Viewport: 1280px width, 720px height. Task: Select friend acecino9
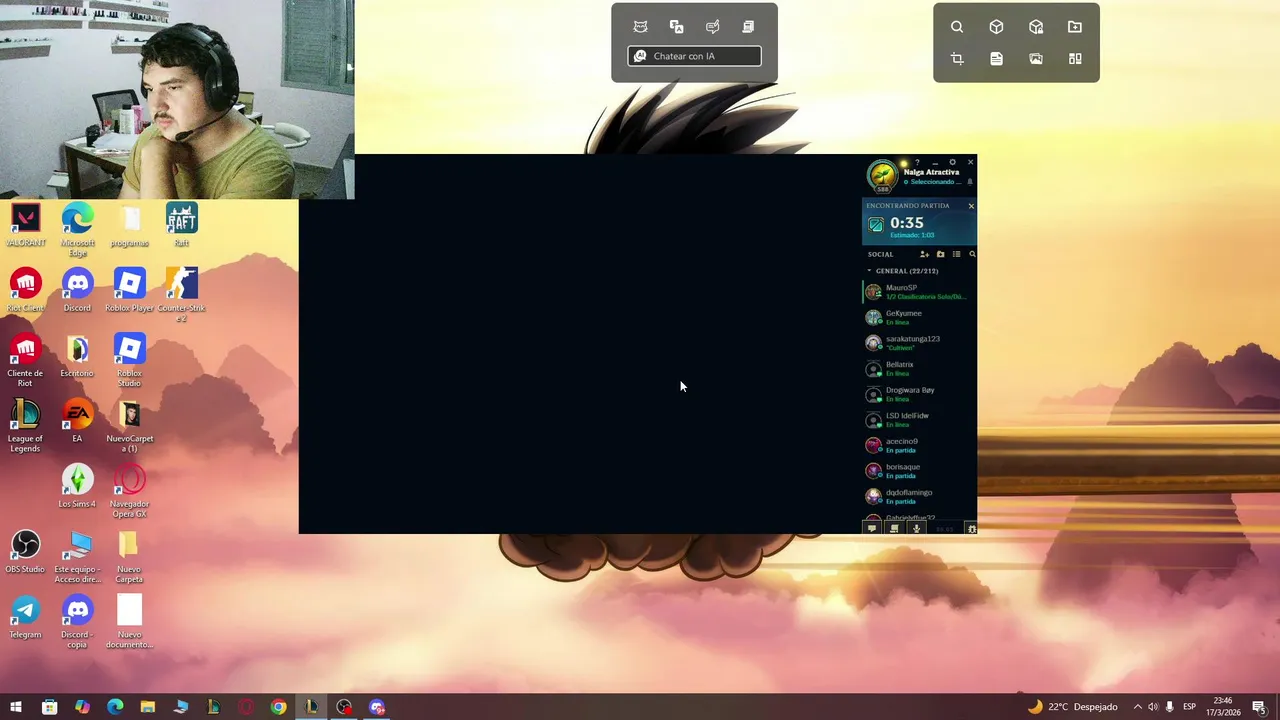point(919,445)
